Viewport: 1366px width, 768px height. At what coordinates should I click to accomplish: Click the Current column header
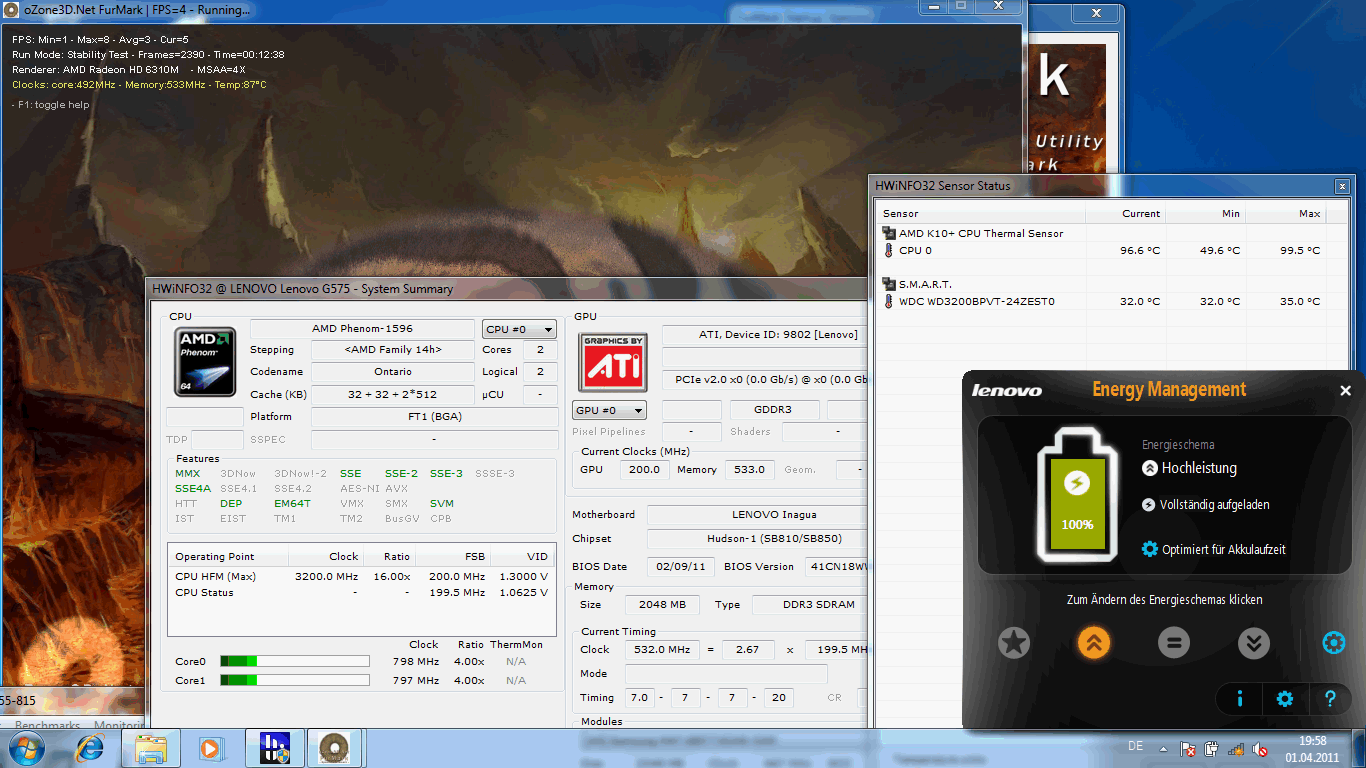point(1126,213)
